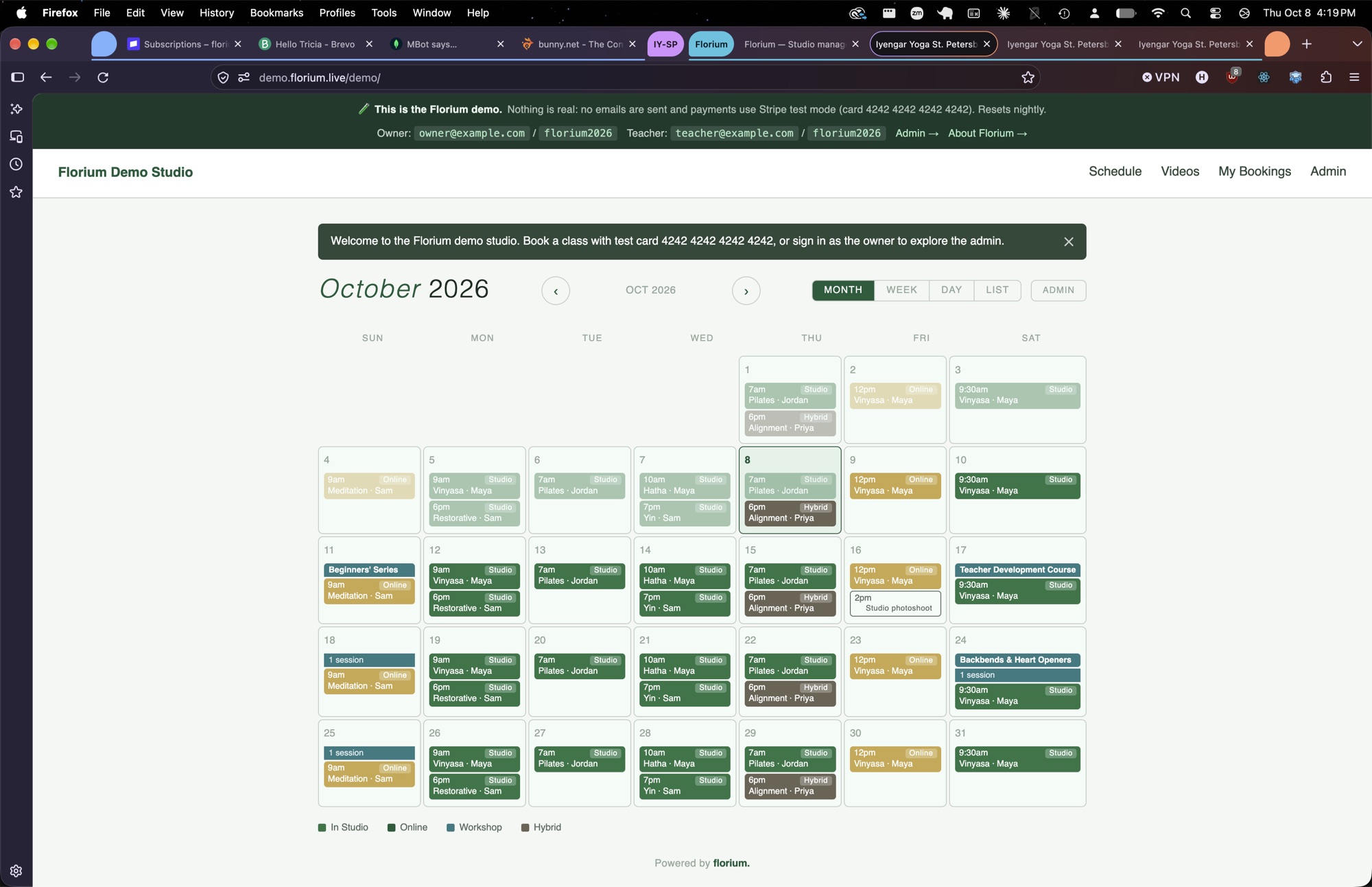The image size is (1372, 887).
Task: Open Beginners' Series event on the 11th
Action: click(369, 570)
